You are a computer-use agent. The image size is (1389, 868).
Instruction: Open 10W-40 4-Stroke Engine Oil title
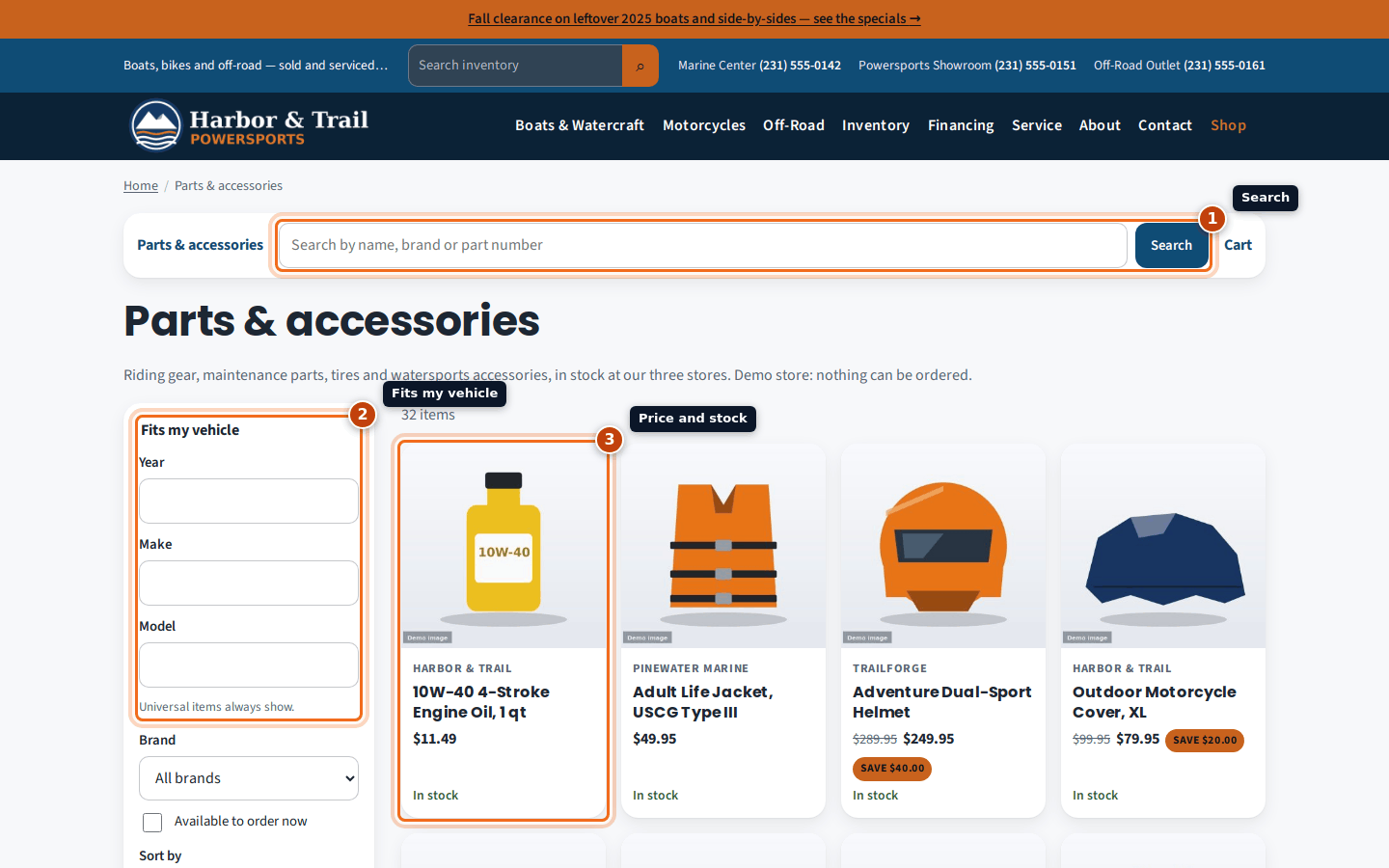click(x=481, y=702)
